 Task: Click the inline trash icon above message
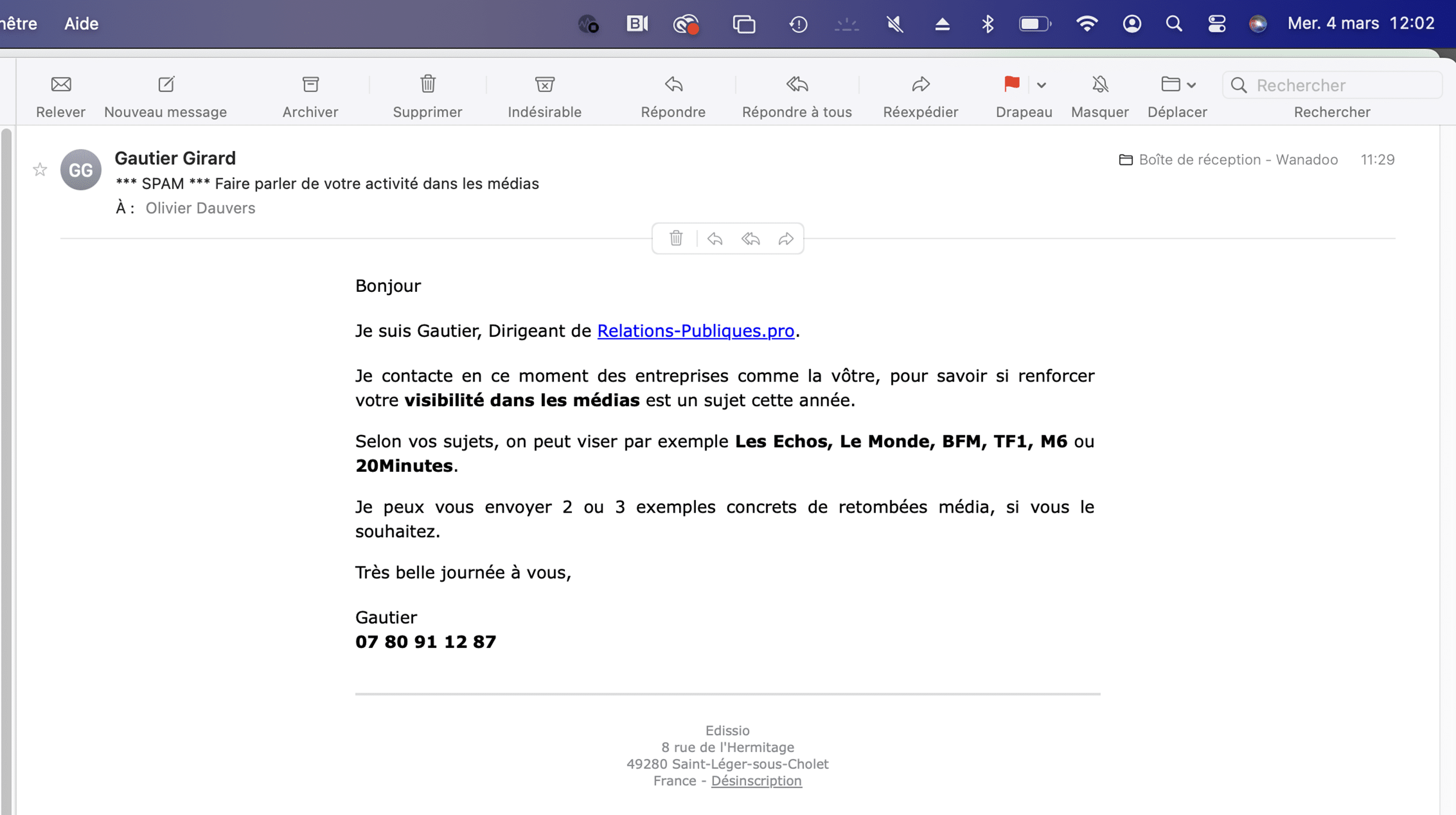coord(676,239)
